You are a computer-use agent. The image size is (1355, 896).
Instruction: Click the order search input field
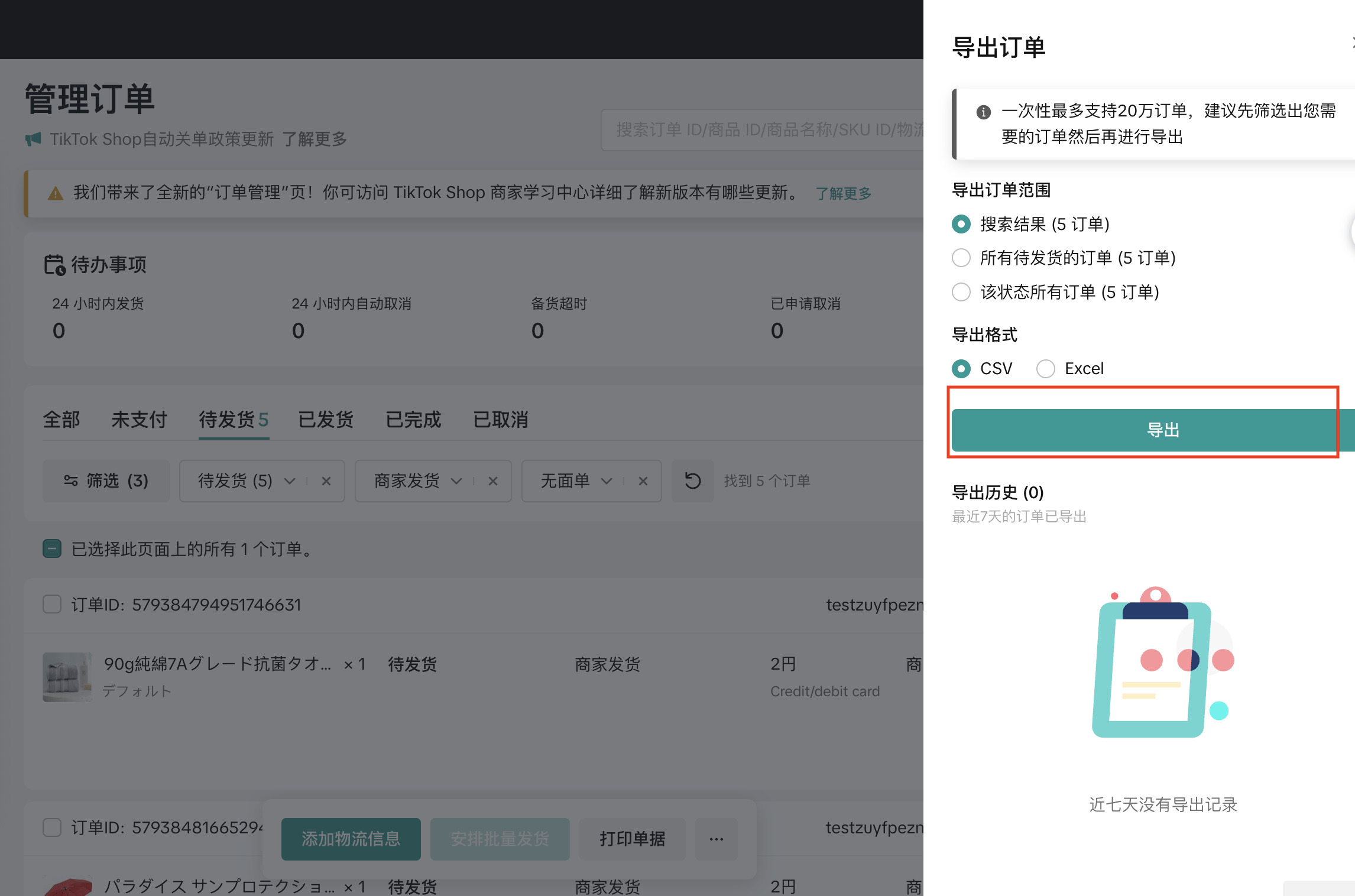(x=763, y=130)
